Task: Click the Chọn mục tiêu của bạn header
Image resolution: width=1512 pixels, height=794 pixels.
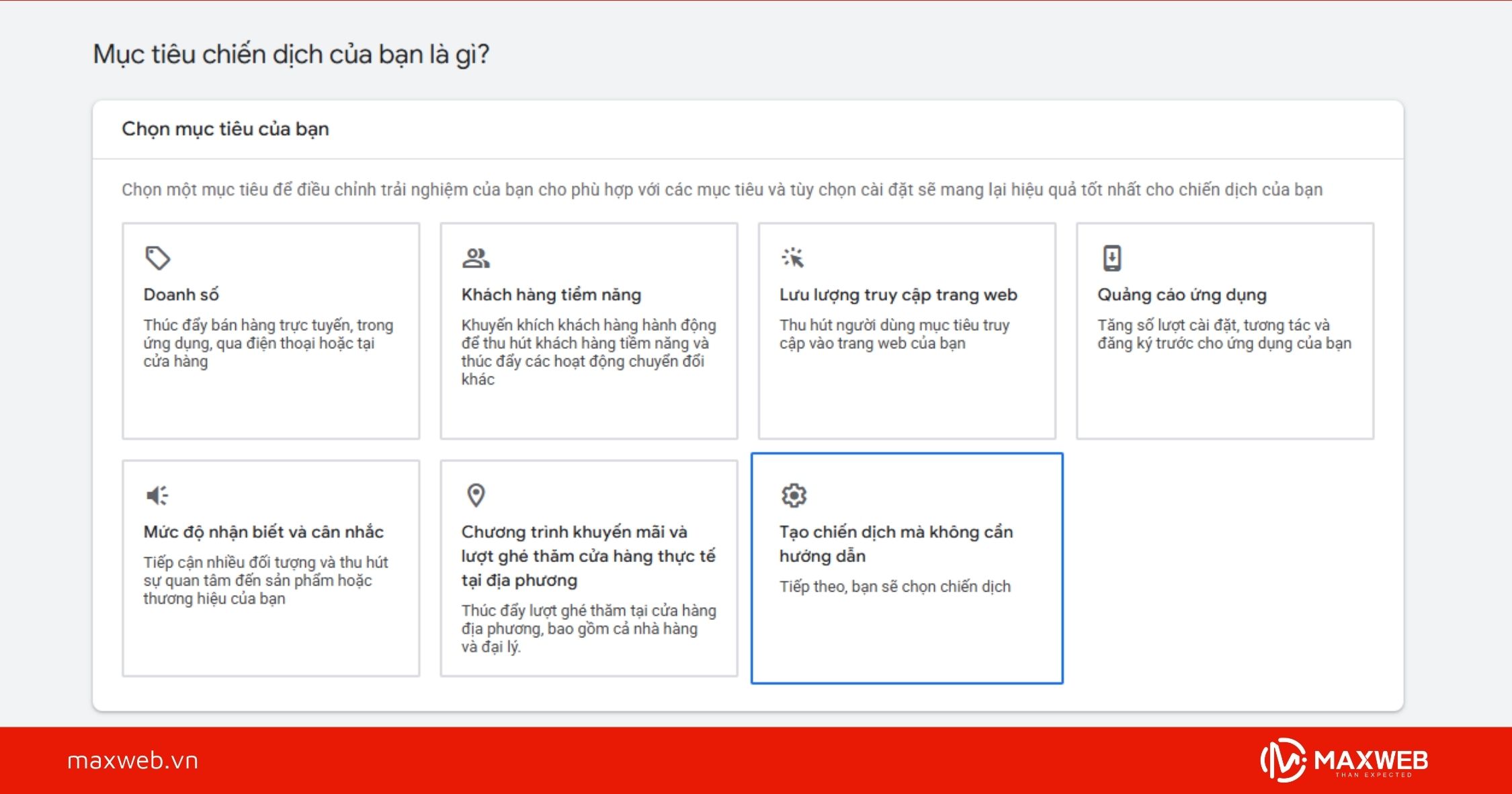Action: point(225,129)
